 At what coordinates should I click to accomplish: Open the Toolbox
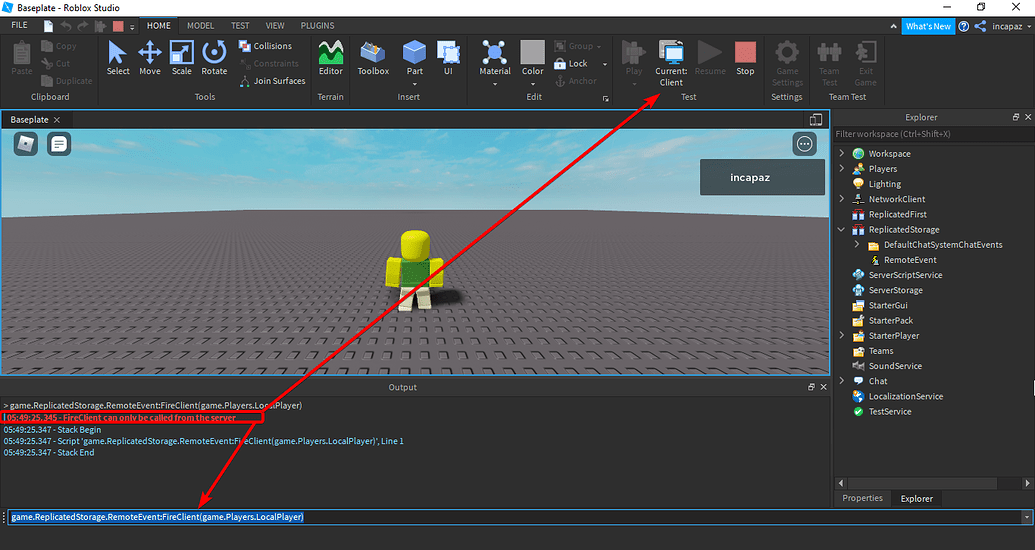373,58
